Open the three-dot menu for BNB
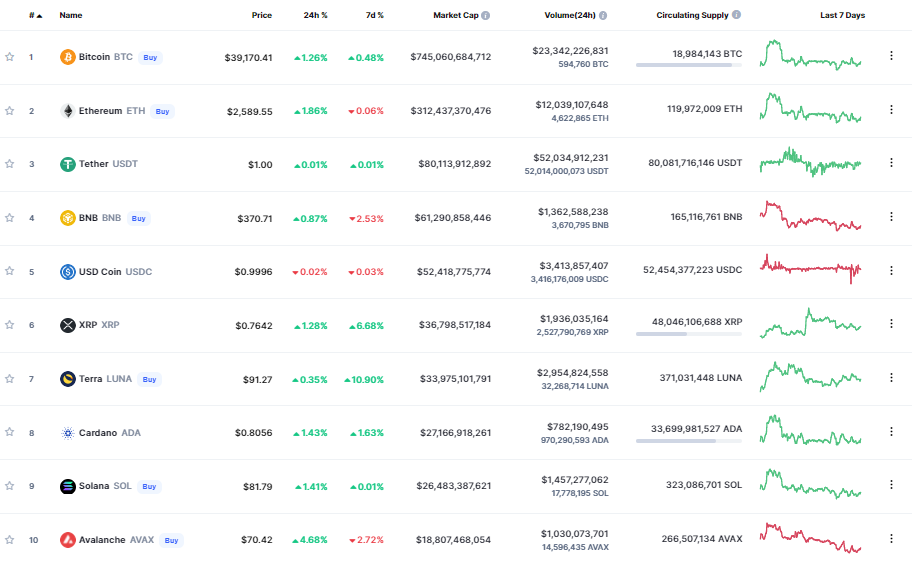Image resolution: width=920 pixels, height=565 pixels. [x=891, y=216]
